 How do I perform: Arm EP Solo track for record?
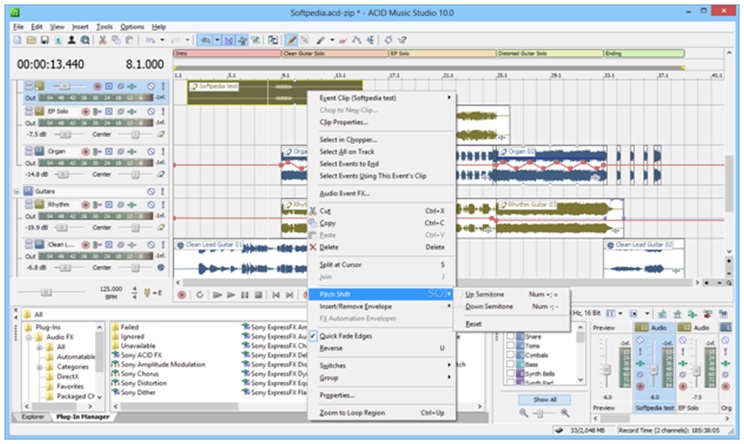[x=85, y=111]
